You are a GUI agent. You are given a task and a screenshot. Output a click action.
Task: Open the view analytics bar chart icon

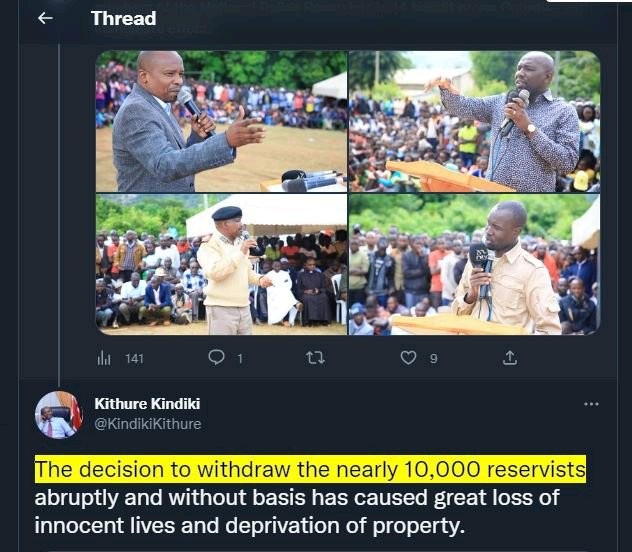point(104,358)
